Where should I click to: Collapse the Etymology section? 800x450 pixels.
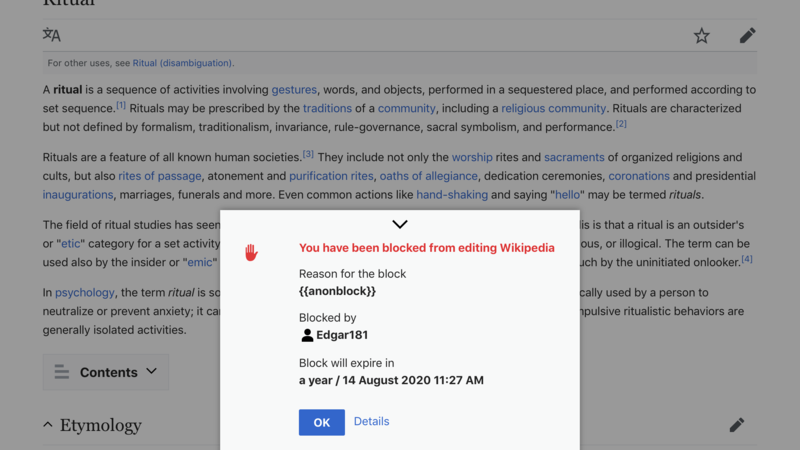click(48, 425)
